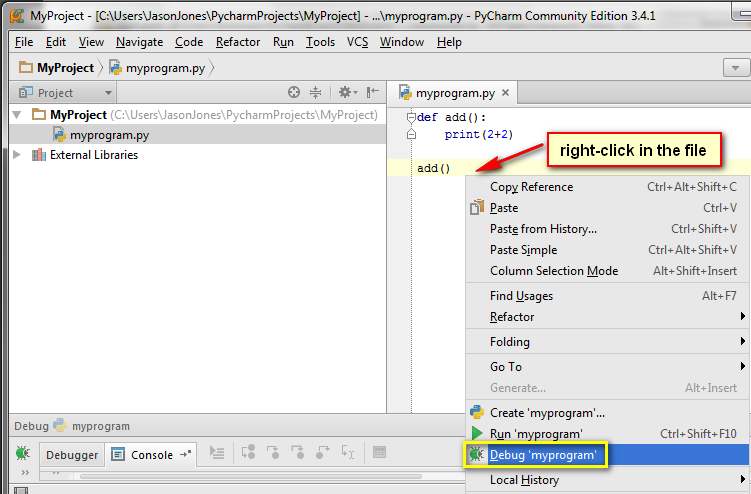Screen dimensions: 751x494
Task: Click the External Libraries bars icon
Action: pyautogui.click(x=38, y=155)
